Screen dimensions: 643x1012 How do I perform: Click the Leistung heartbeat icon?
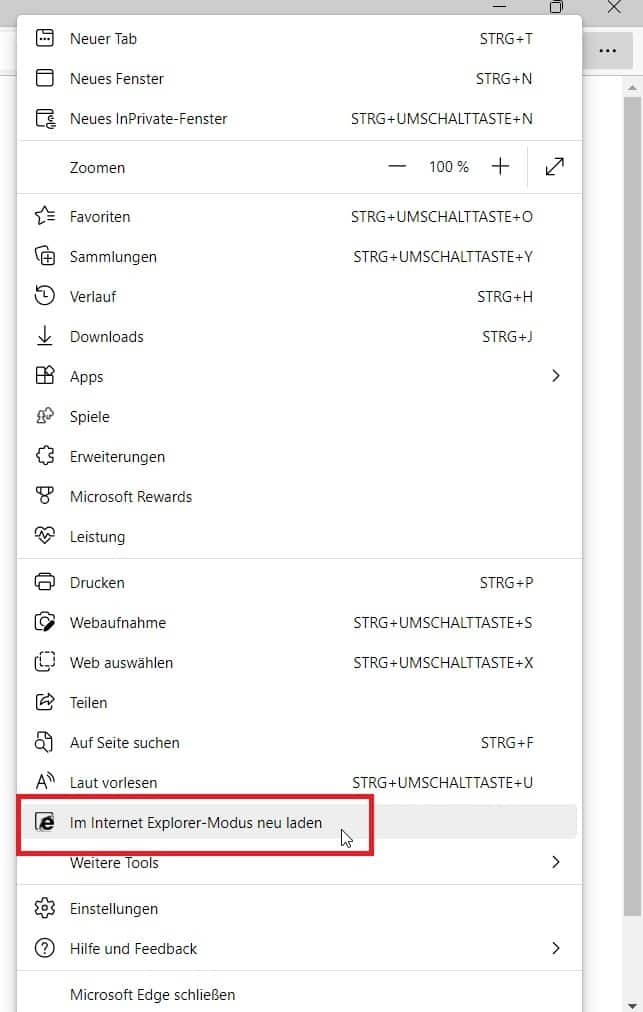click(x=44, y=536)
